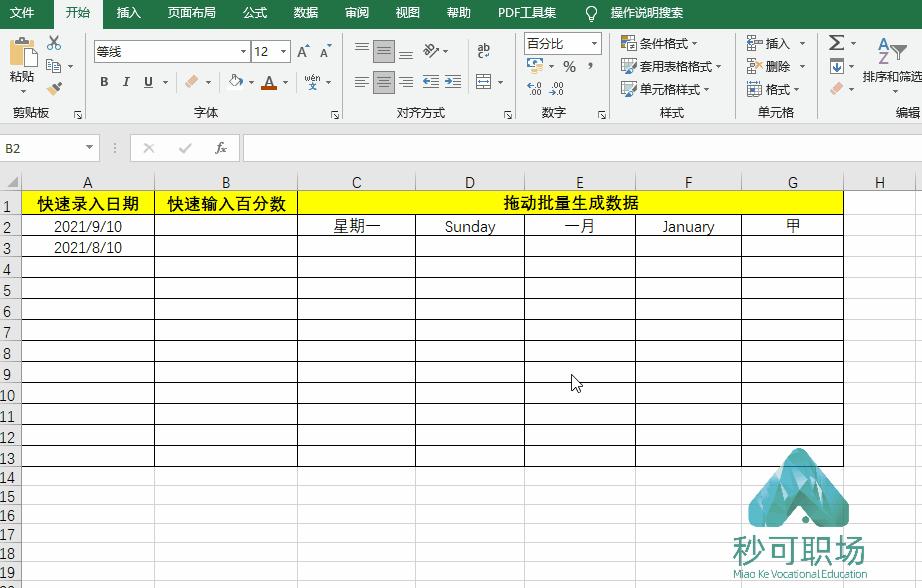Screen dimensions: 922x588
Task: Open the 数据 ribbon tab
Action: click(x=306, y=14)
